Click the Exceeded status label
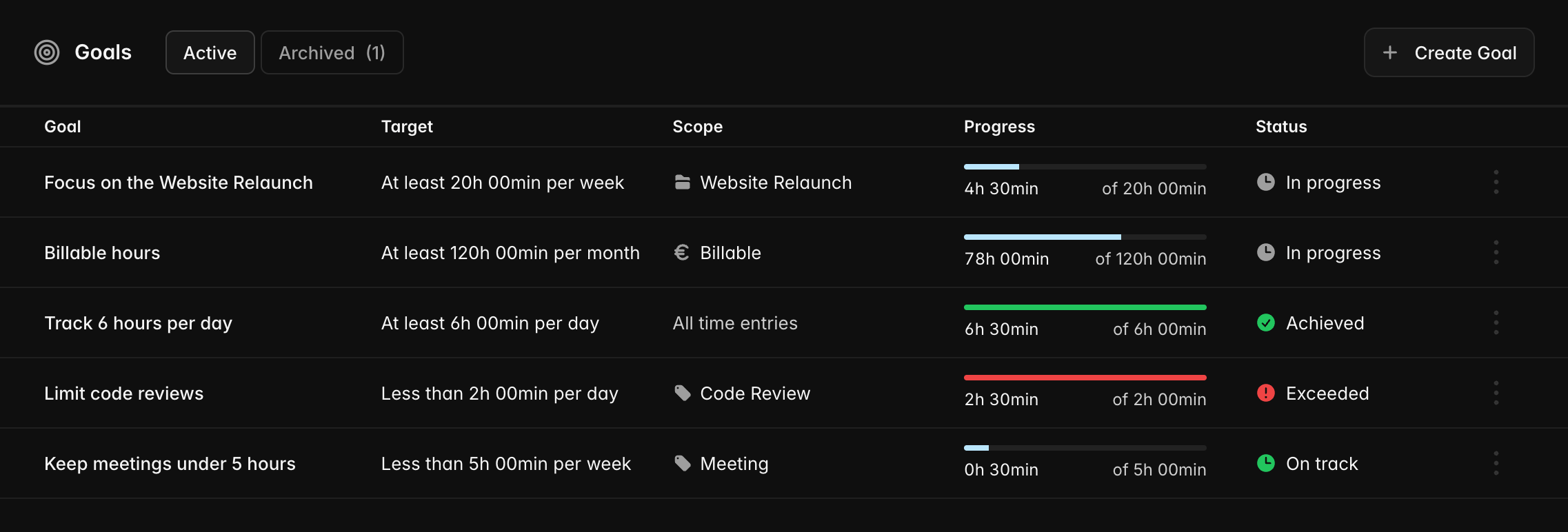 pos(1327,393)
